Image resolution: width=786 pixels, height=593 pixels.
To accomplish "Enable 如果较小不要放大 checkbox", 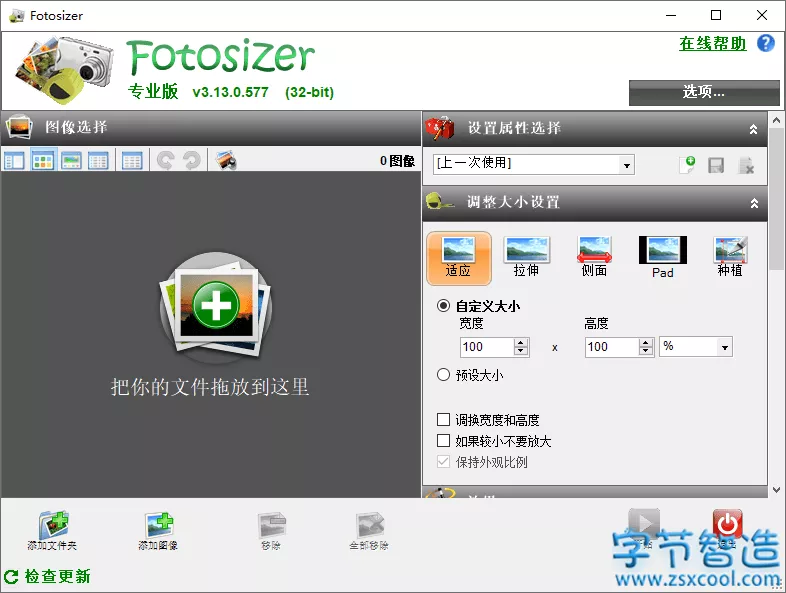I will click(x=443, y=440).
